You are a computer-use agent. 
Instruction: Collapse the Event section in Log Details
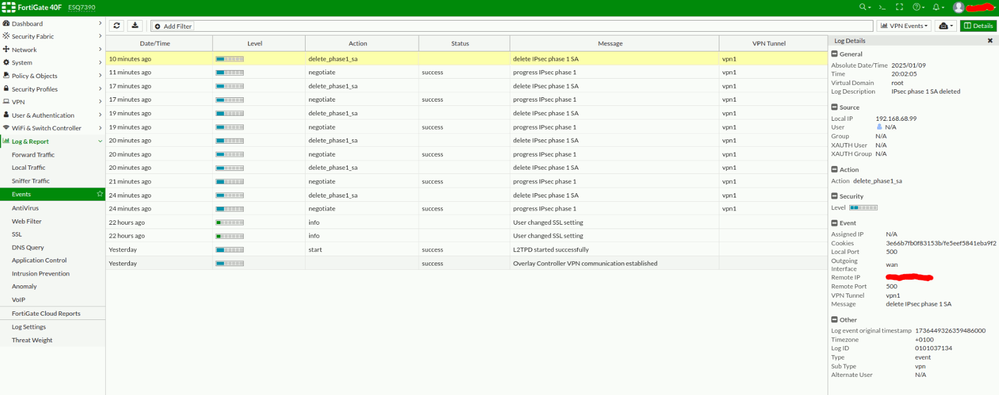[835, 223]
